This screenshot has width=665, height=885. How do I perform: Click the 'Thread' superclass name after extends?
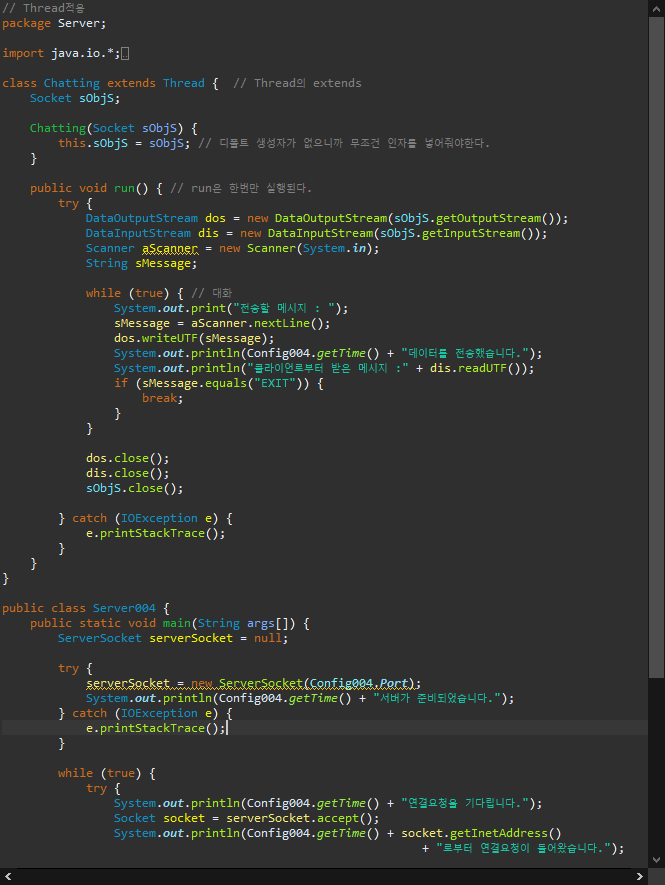click(x=184, y=84)
